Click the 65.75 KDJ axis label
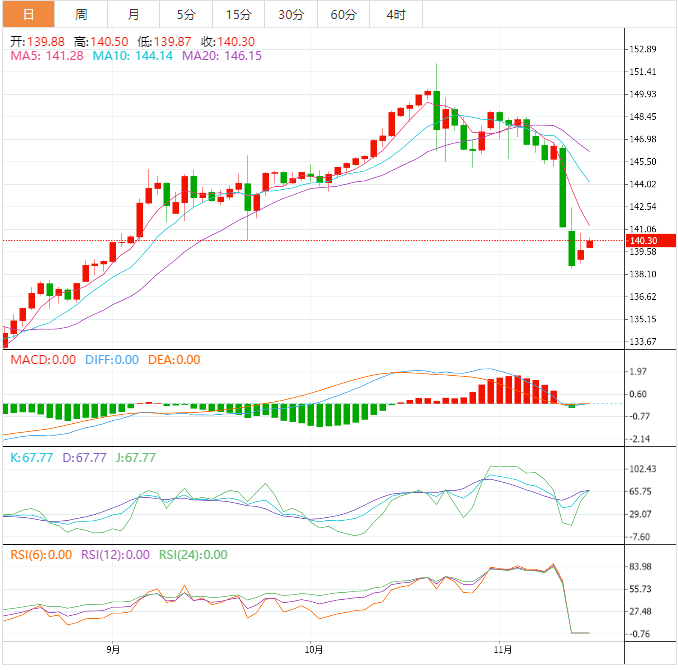678x670 pixels. coord(640,491)
